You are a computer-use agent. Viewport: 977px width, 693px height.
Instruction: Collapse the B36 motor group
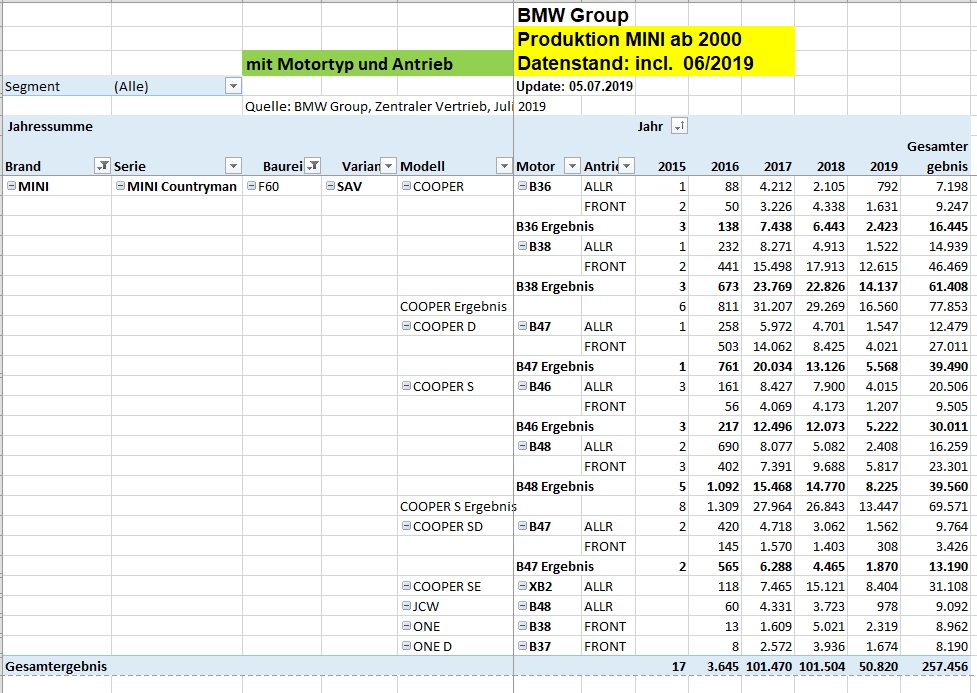522,186
